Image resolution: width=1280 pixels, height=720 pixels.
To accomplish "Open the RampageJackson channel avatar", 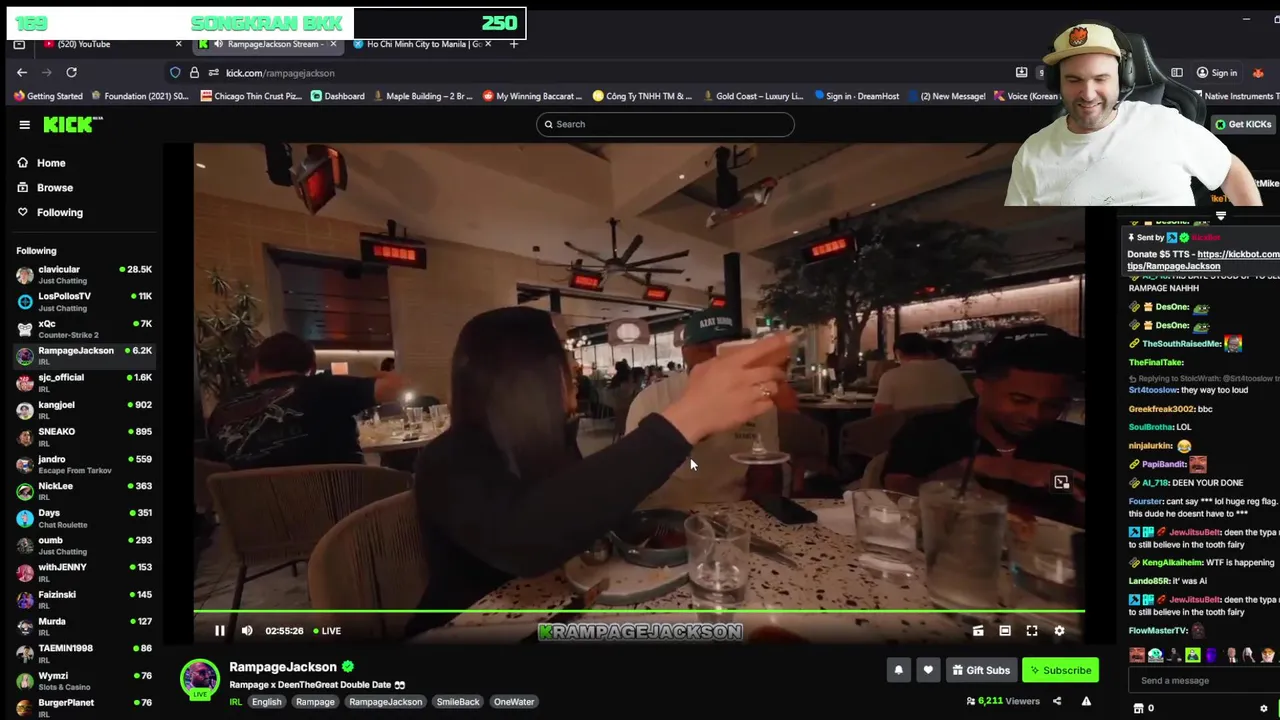I will tap(199, 678).
